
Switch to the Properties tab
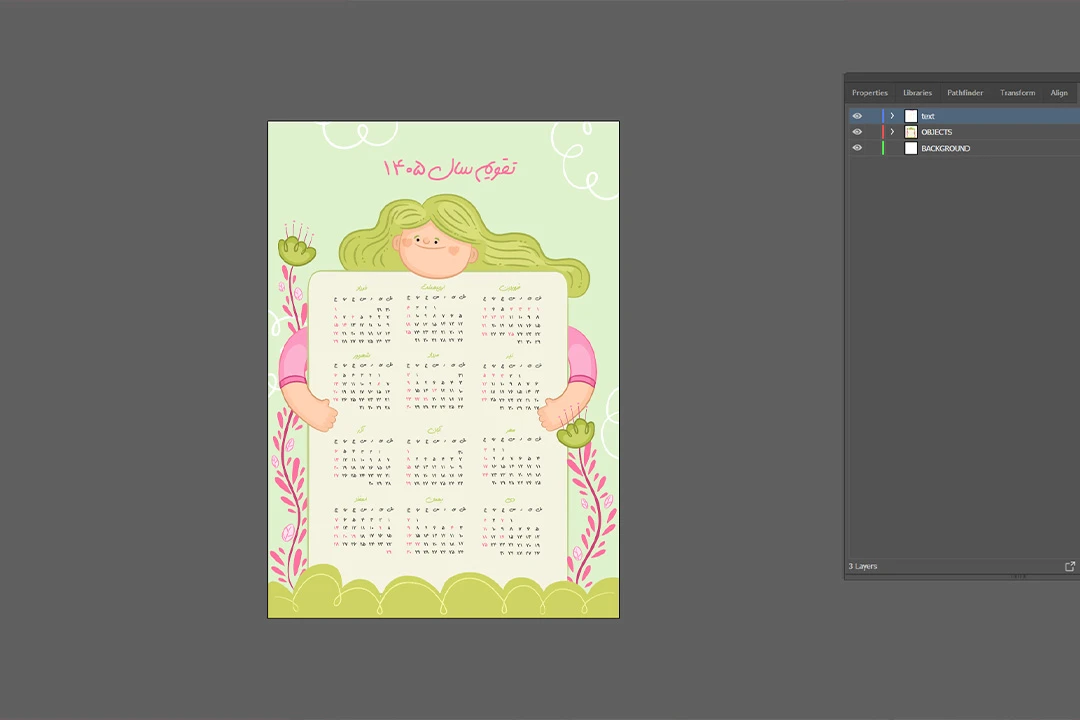pos(869,93)
